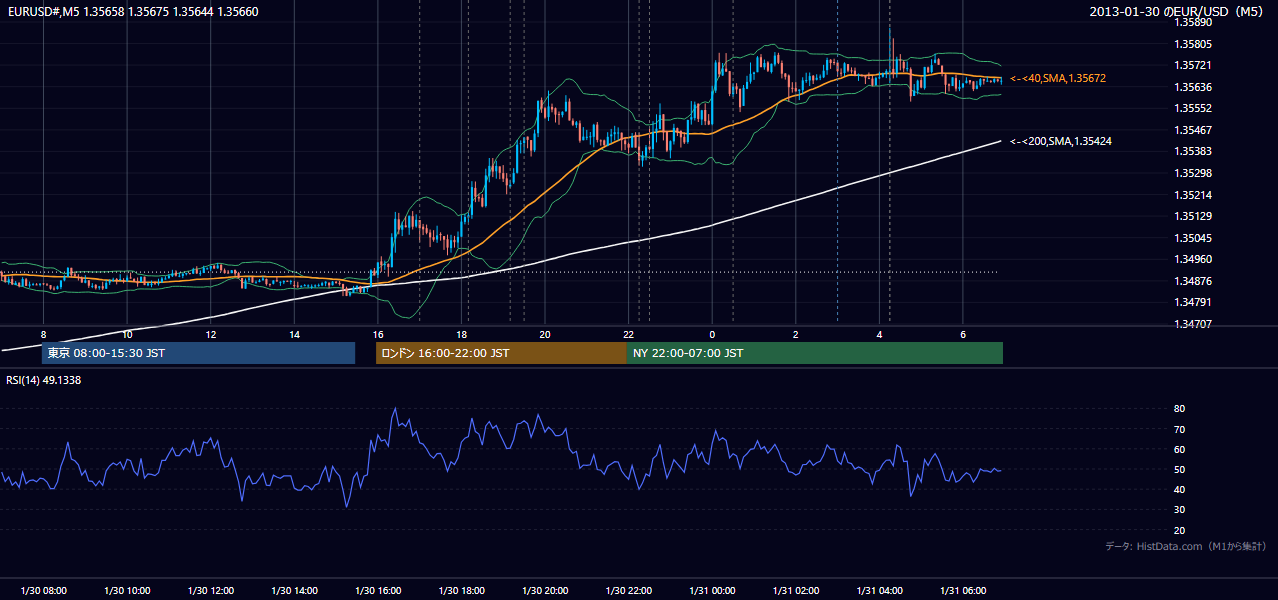Click the Tokyo 08:00-15:30 JST session bar
The image size is (1278, 600).
[198, 353]
